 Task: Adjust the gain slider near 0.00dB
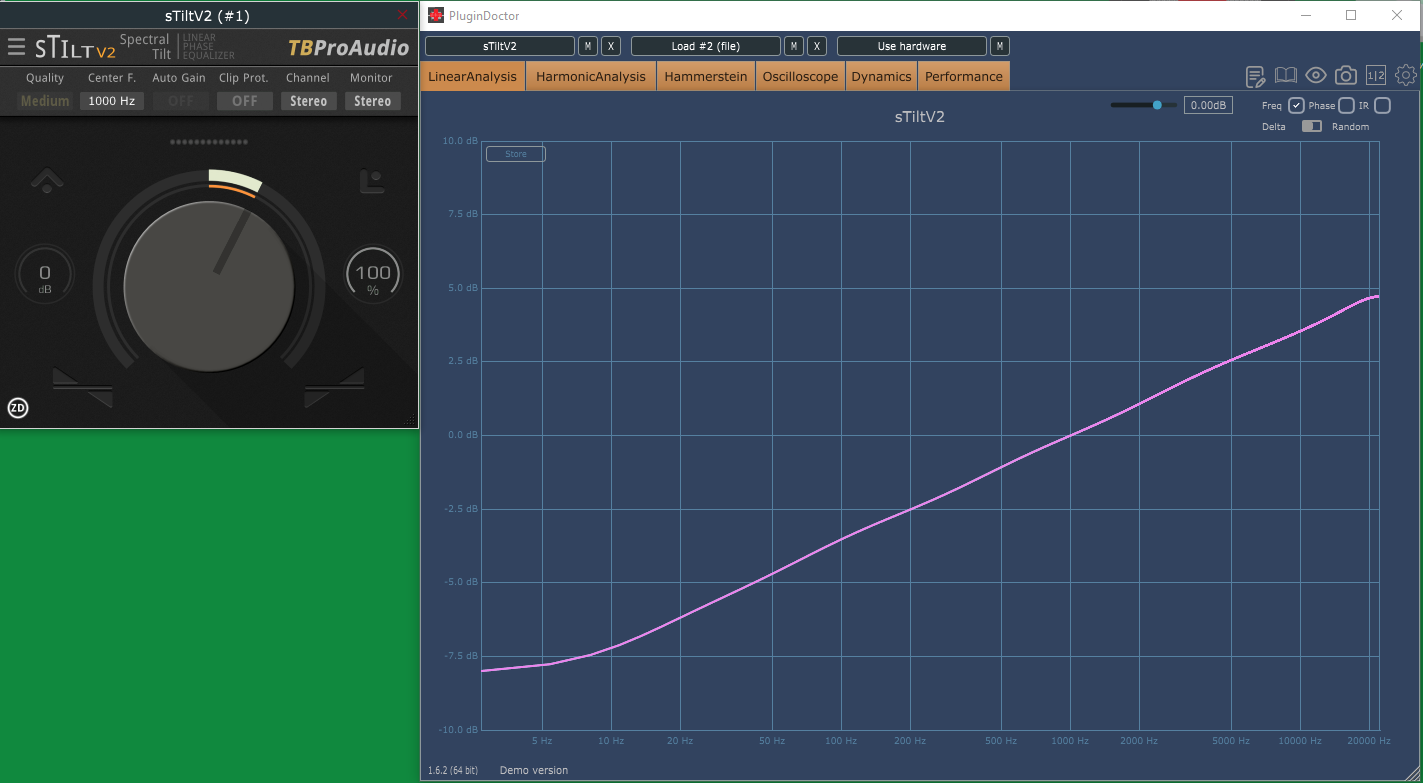pyautogui.click(x=1144, y=104)
